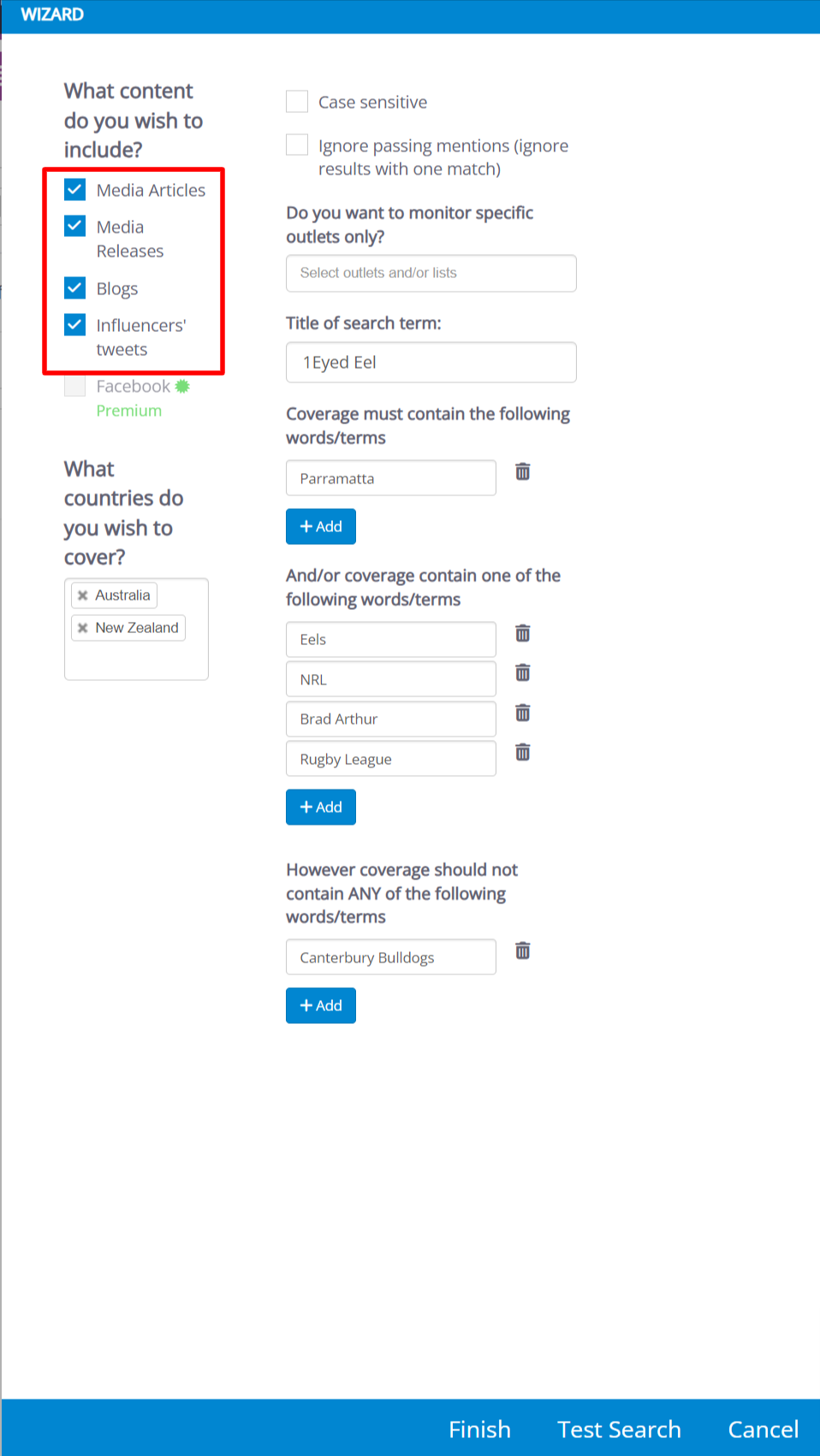Open the Select outlets and/or lists dropdown

point(431,273)
